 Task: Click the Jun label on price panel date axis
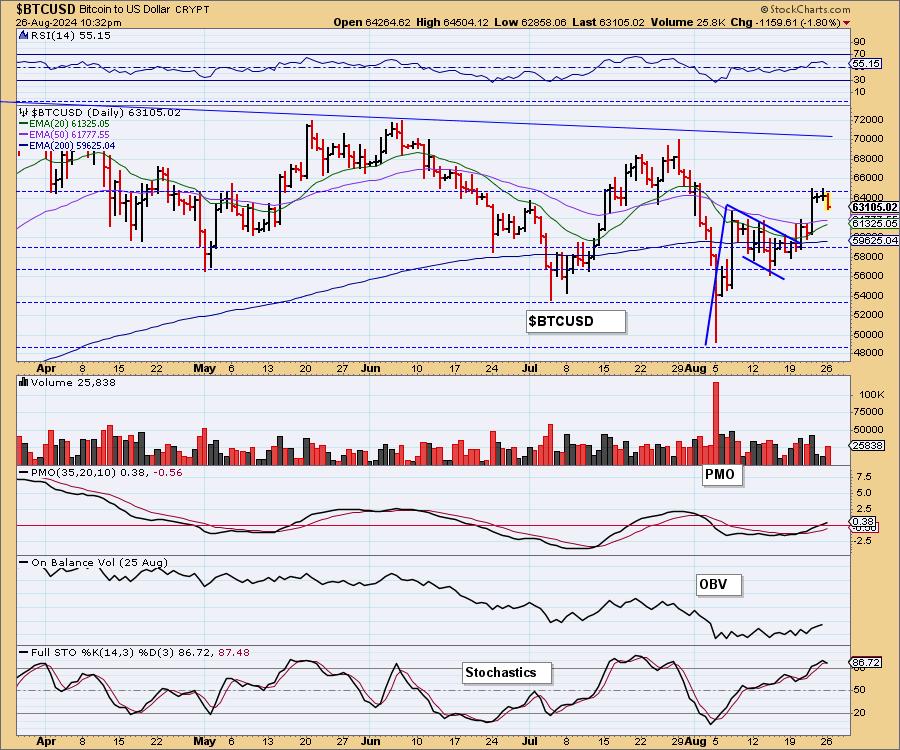[x=371, y=368]
